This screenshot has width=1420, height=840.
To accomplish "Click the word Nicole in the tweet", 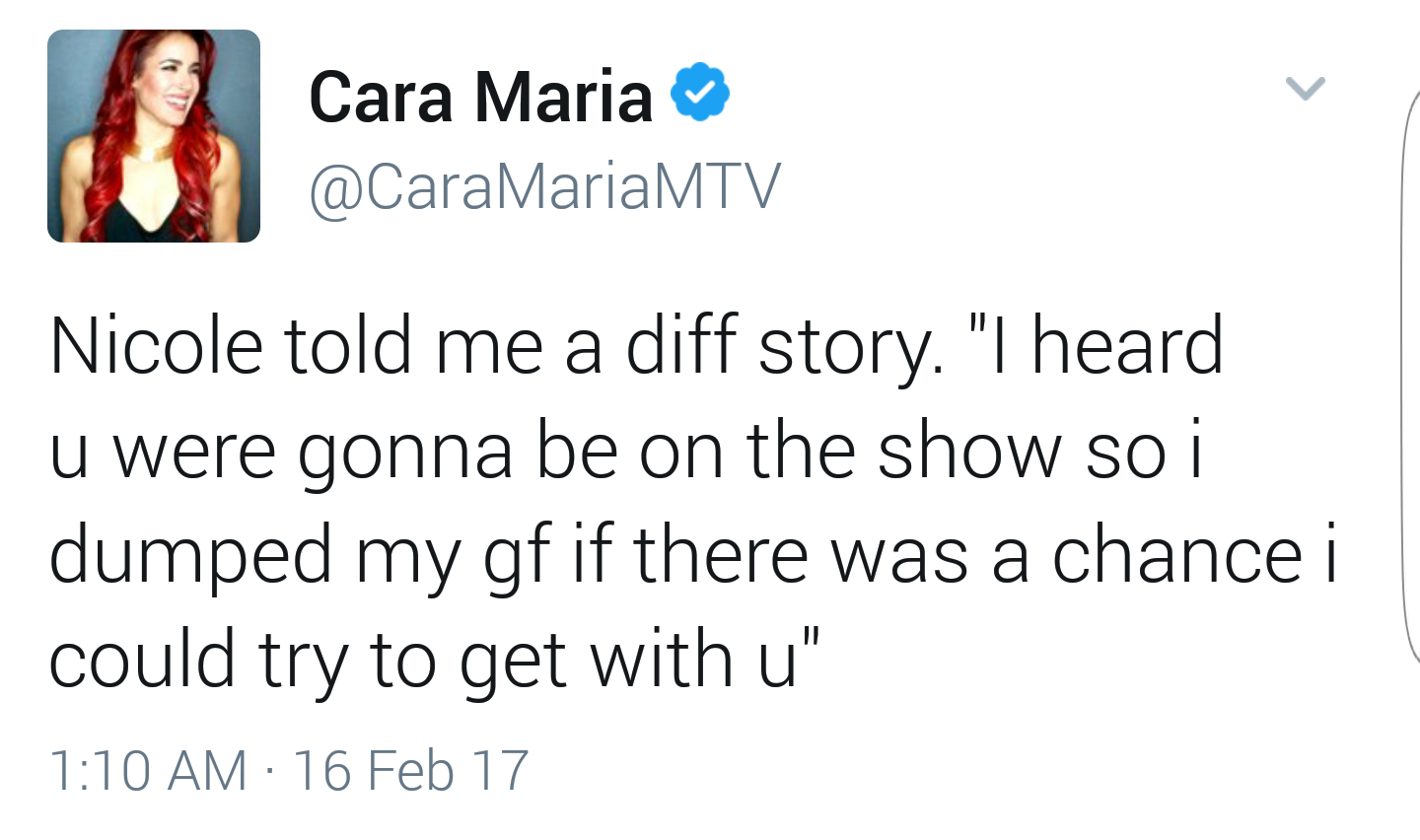I will click(157, 346).
